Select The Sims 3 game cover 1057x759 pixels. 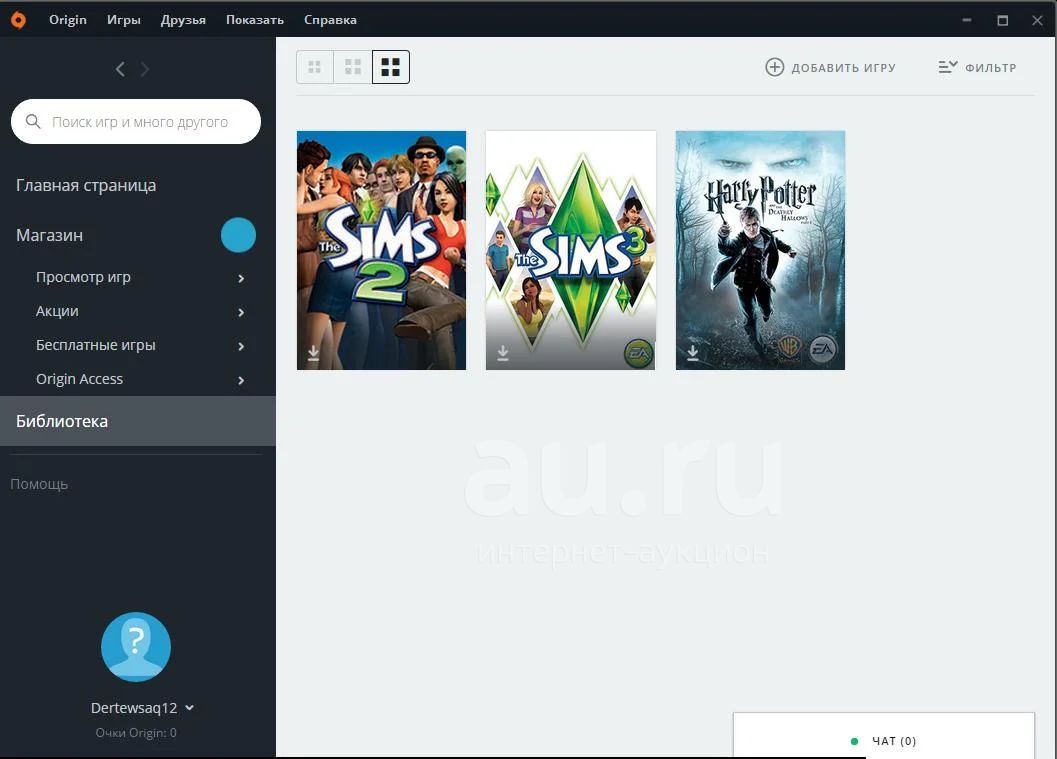(571, 250)
